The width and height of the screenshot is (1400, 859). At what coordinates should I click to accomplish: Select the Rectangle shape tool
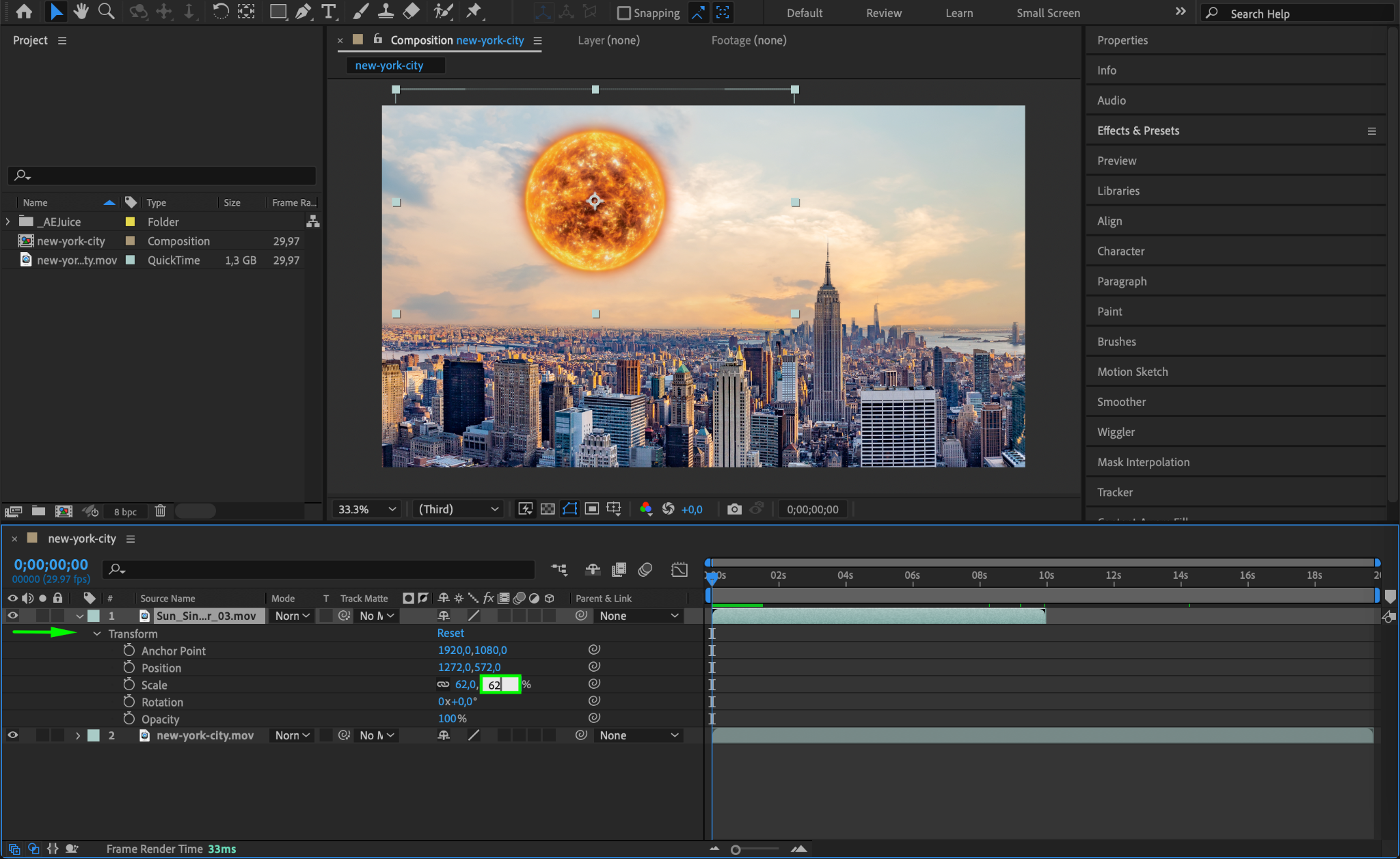[278, 12]
